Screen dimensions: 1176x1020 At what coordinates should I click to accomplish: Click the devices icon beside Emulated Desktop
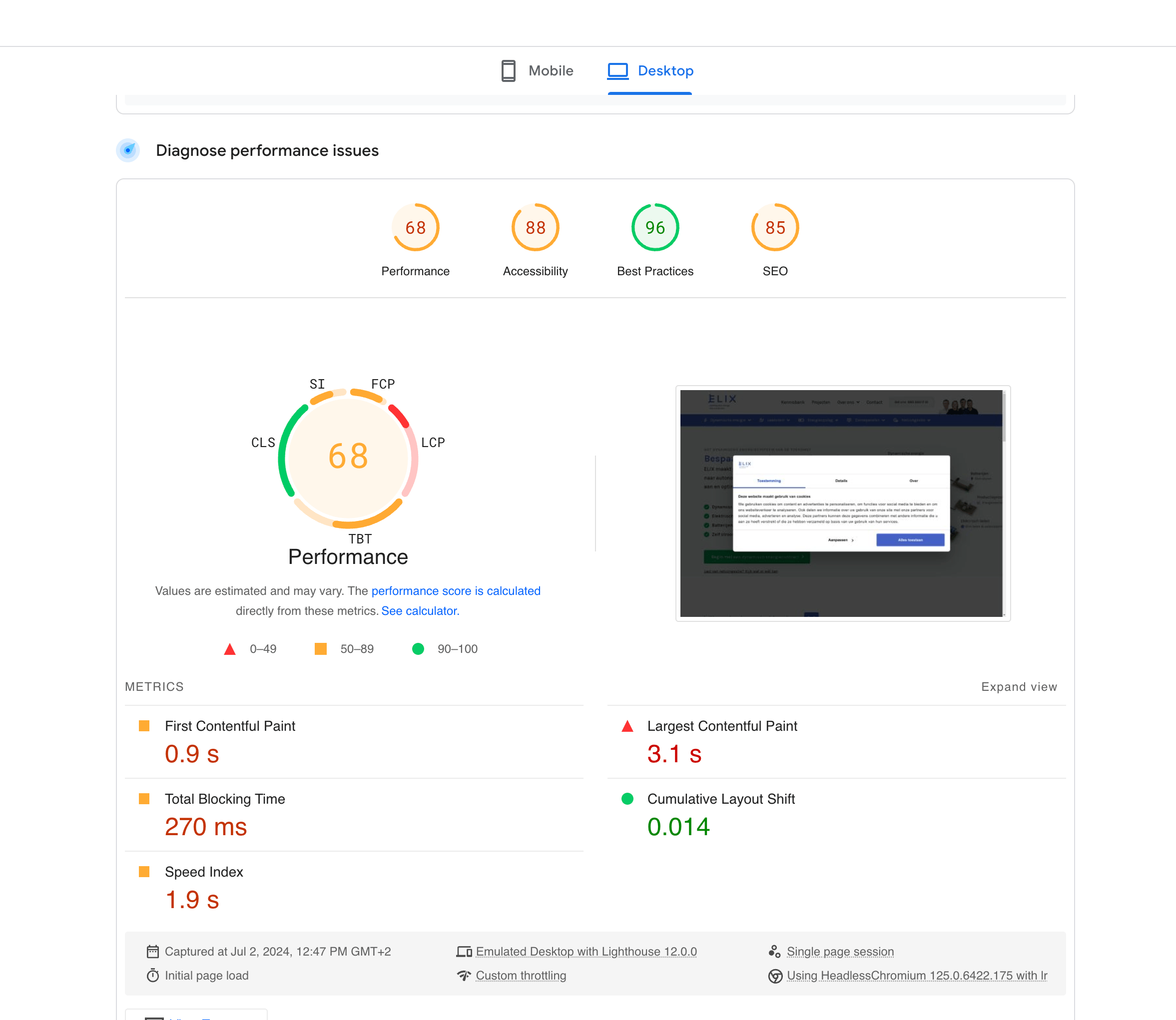(x=464, y=951)
